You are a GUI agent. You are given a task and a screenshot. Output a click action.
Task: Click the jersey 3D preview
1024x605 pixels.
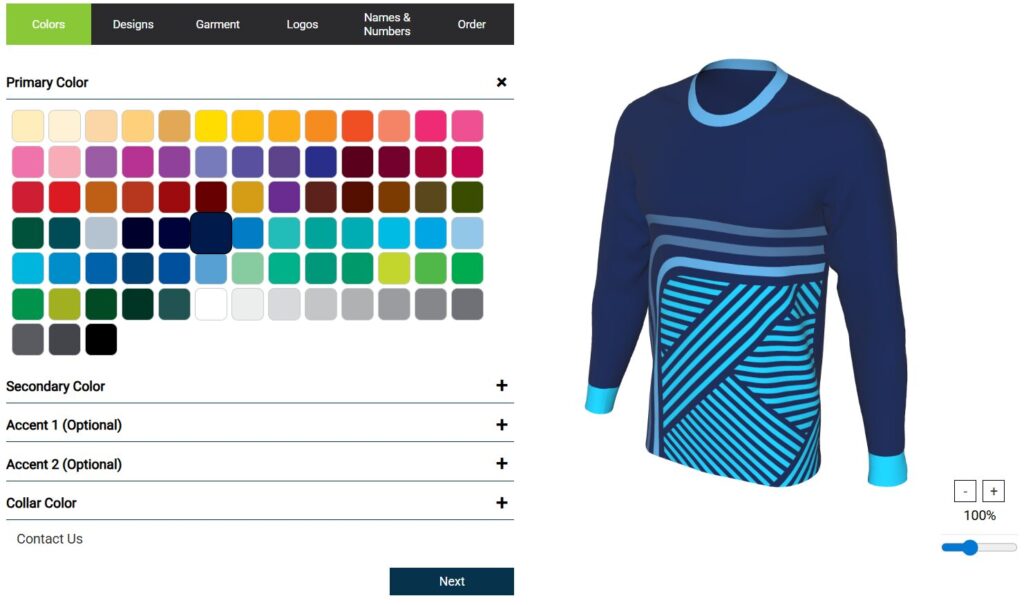tap(746, 274)
